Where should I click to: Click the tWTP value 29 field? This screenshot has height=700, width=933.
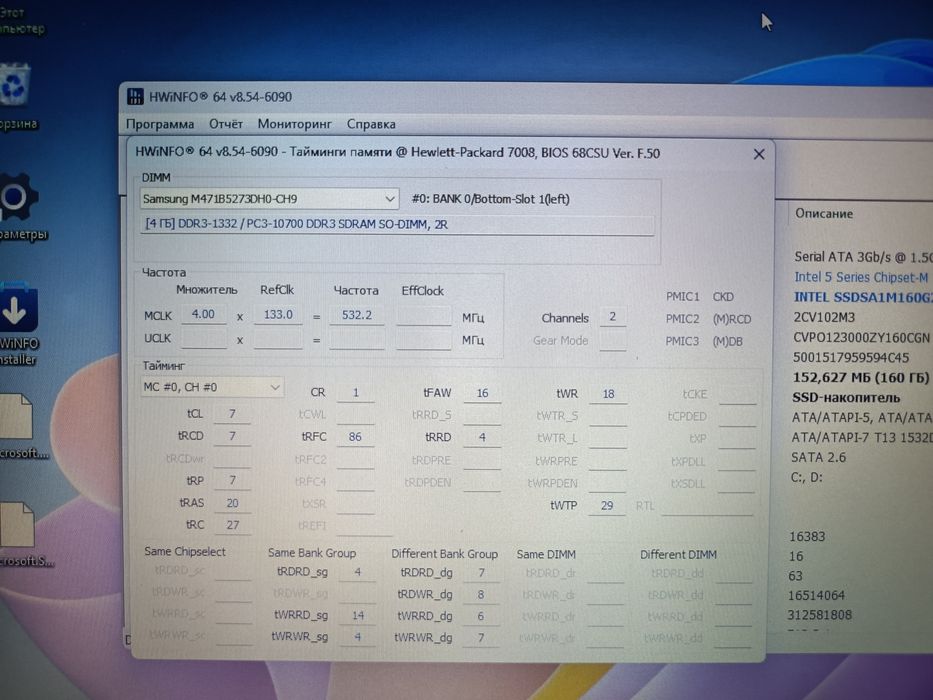click(606, 506)
